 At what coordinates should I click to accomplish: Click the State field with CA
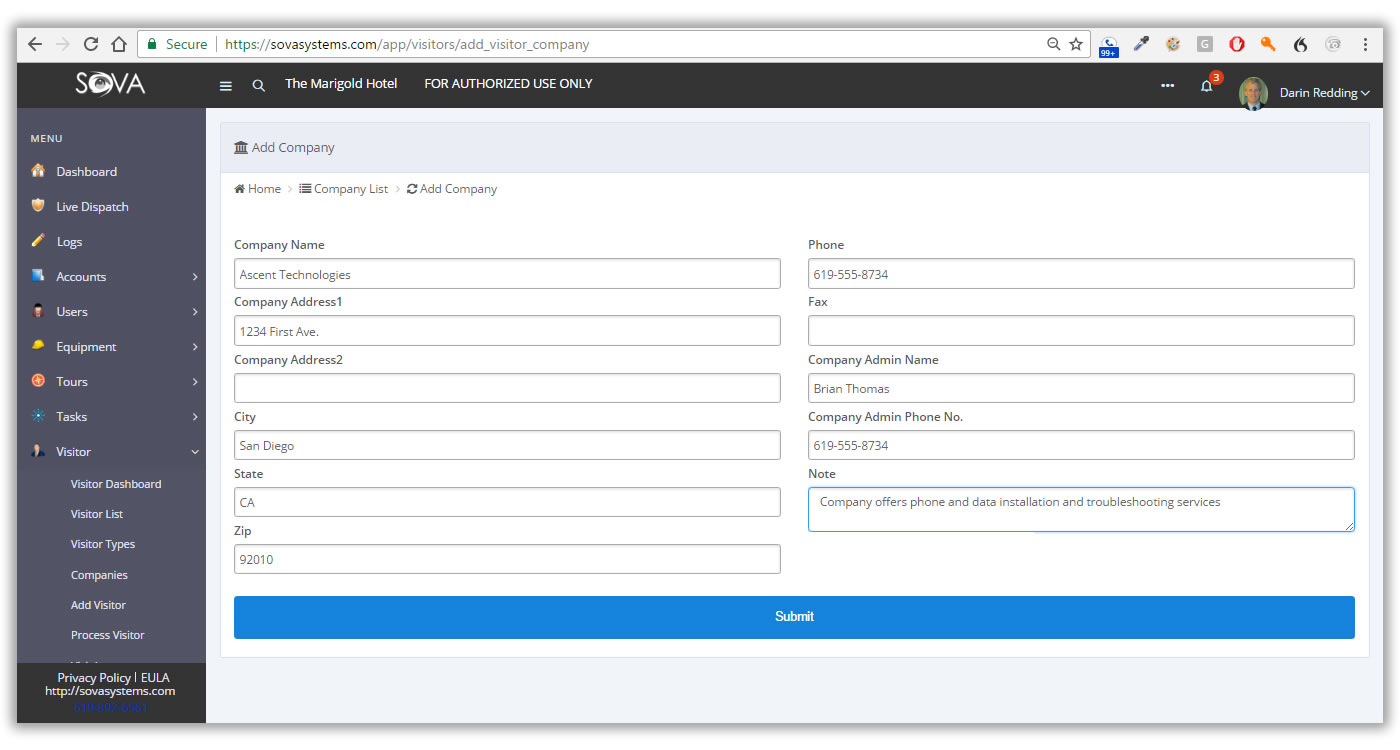(507, 502)
